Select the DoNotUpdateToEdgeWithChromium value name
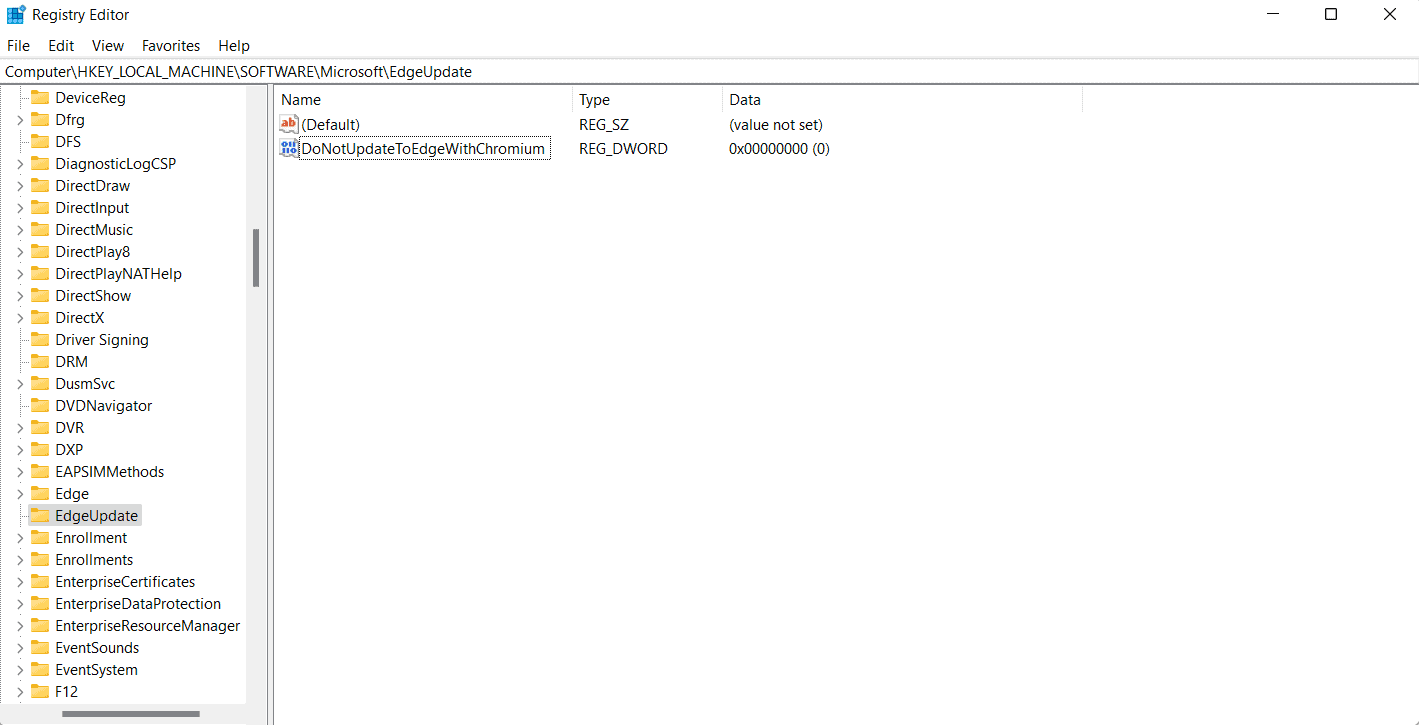Image resolution: width=1419 pixels, height=725 pixels. (424, 149)
